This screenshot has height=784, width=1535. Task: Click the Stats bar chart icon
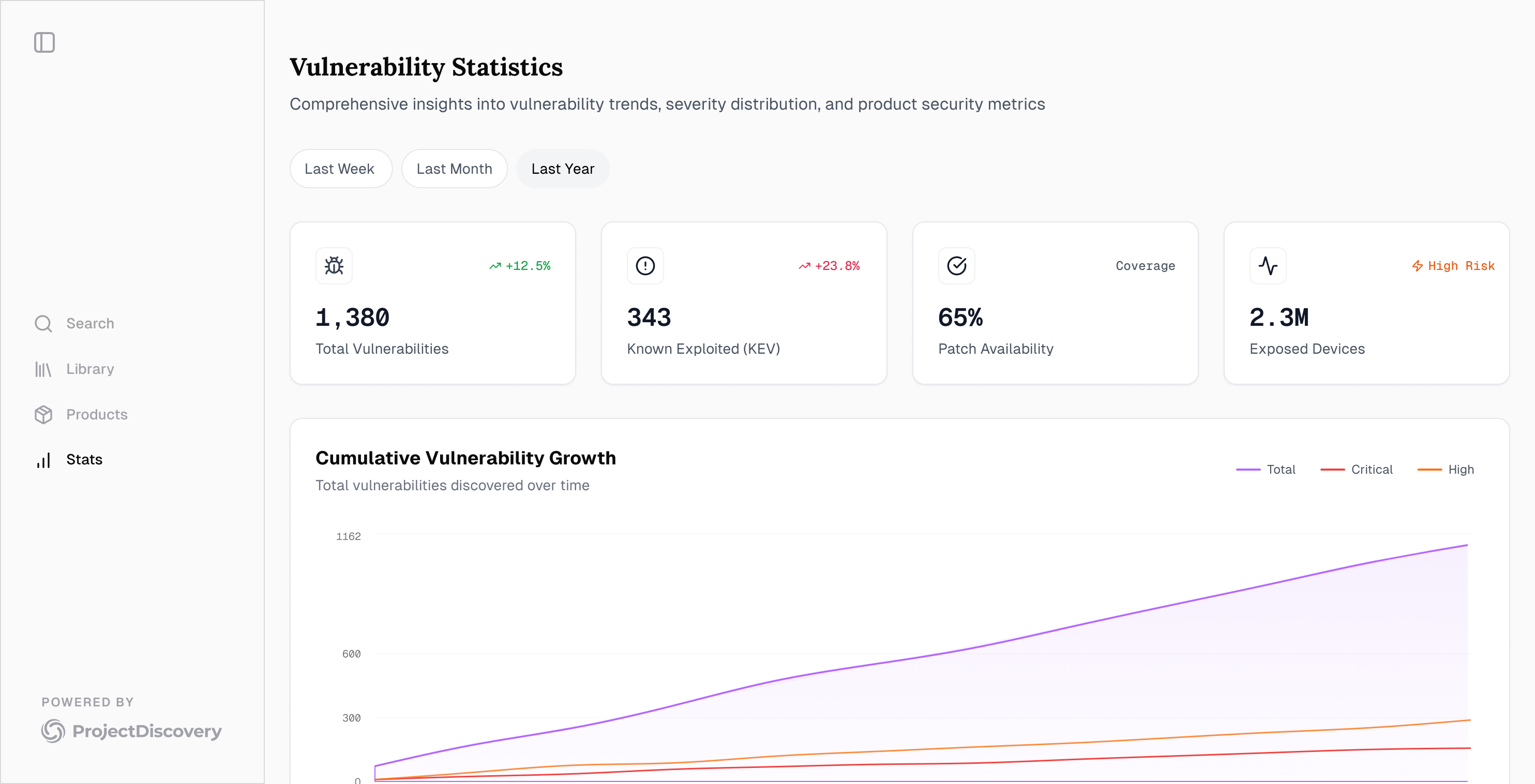(x=43, y=460)
